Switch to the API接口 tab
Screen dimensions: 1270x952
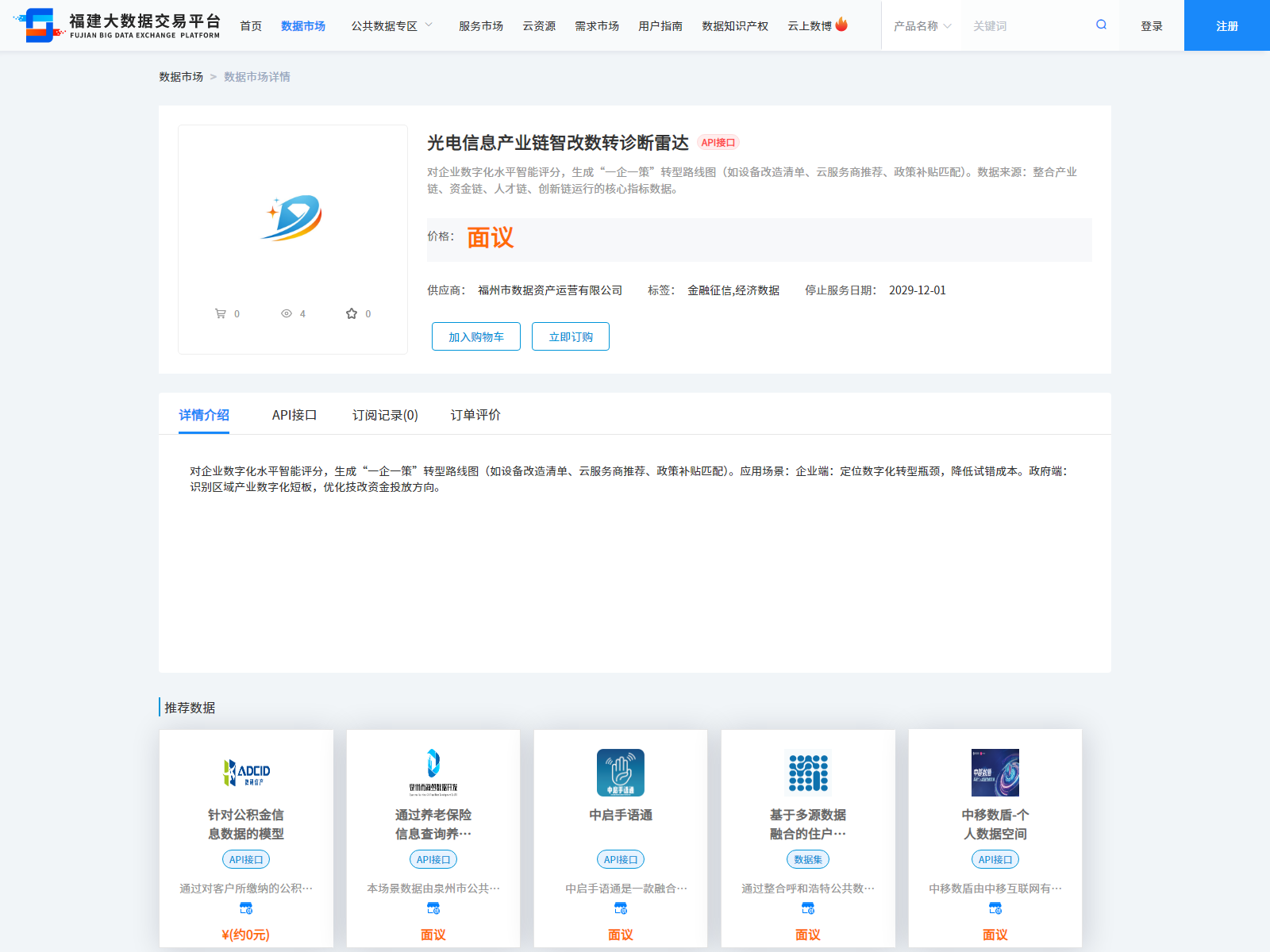[294, 415]
